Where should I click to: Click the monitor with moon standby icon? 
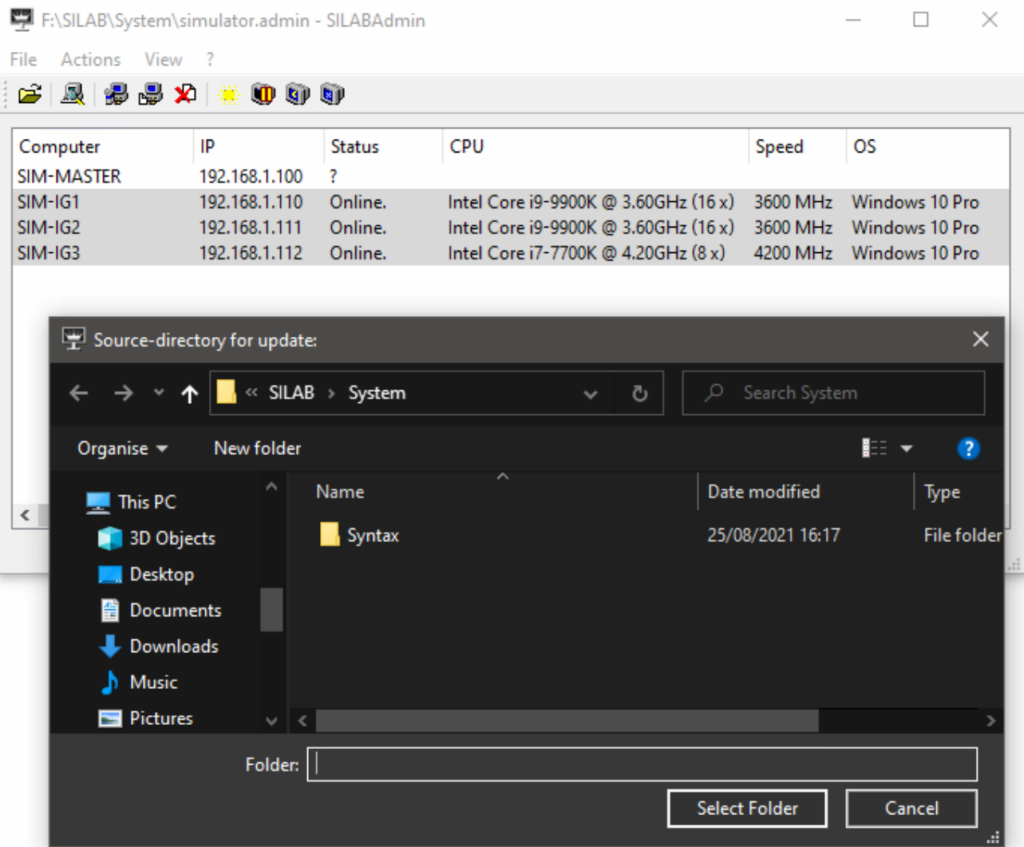click(297, 95)
